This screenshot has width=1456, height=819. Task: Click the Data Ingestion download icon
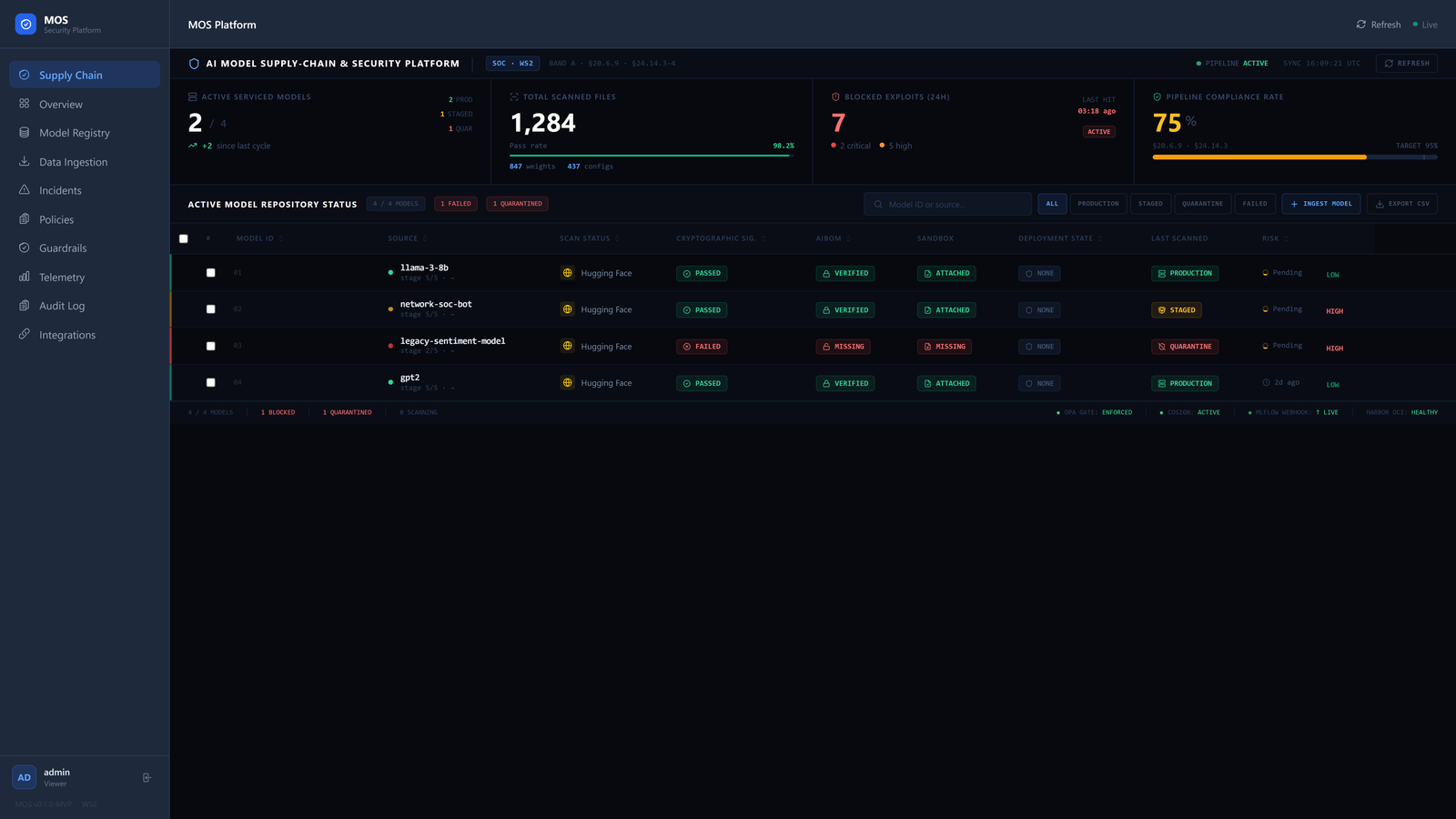(25, 161)
